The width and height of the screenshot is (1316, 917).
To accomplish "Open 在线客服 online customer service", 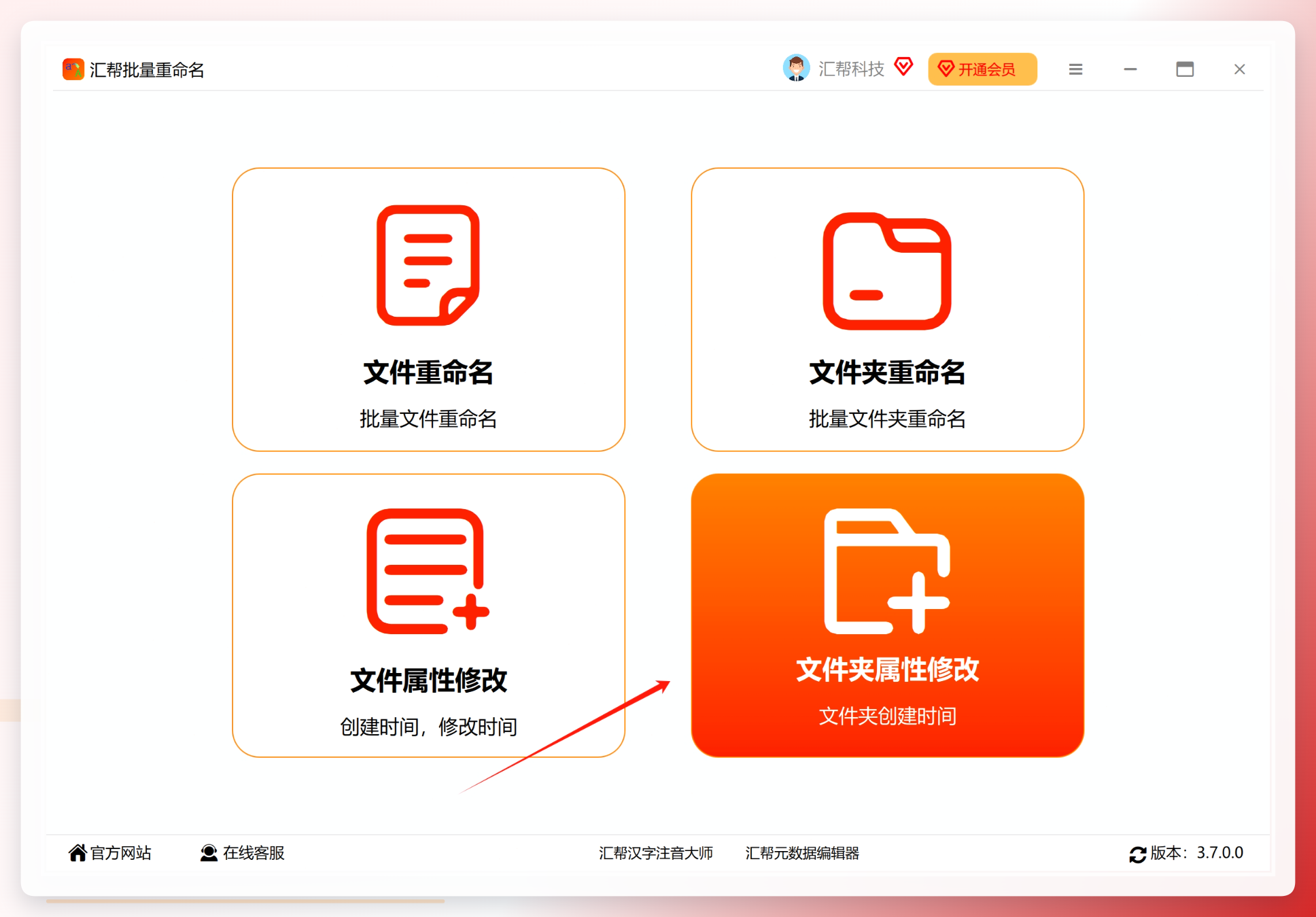I will (x=243, y=853).
